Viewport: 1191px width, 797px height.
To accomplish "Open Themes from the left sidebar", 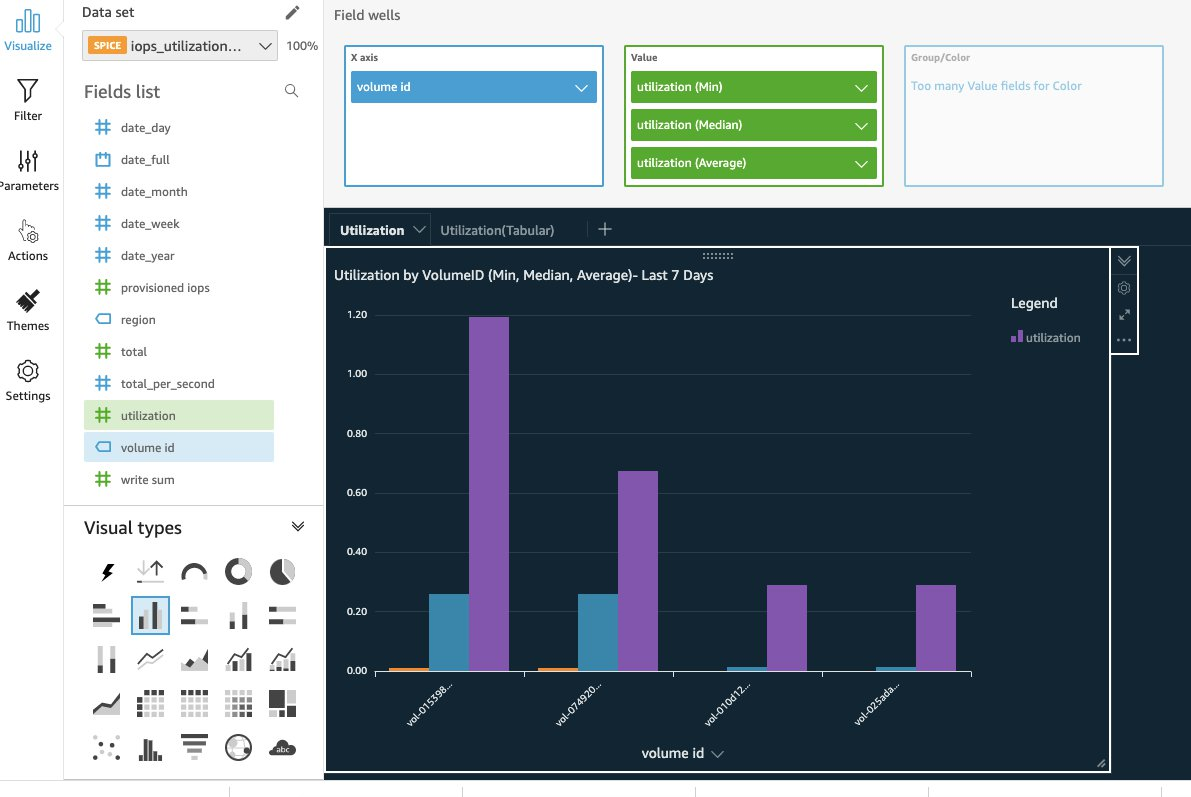I will (28, 310).
